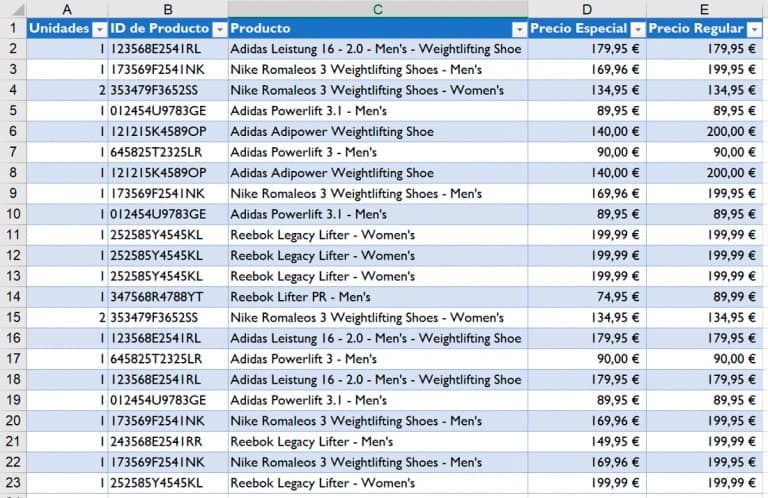
Task: Open the ID de Producto filter dropdown
Action: 220,30
